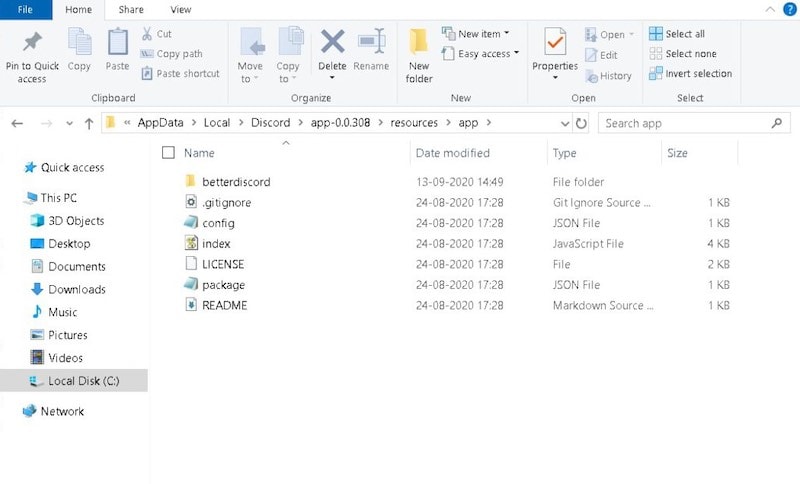Go back with the back arrow
Viewport: 800px width, 484px height.
point(17,123)
